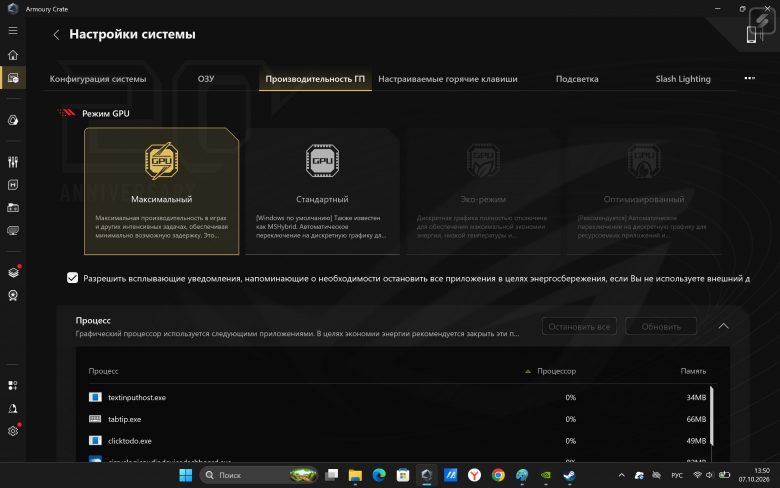Viewport: 780px width, 488px height.
Task: Click the volume icon in system tray
Action: [709, 475]
